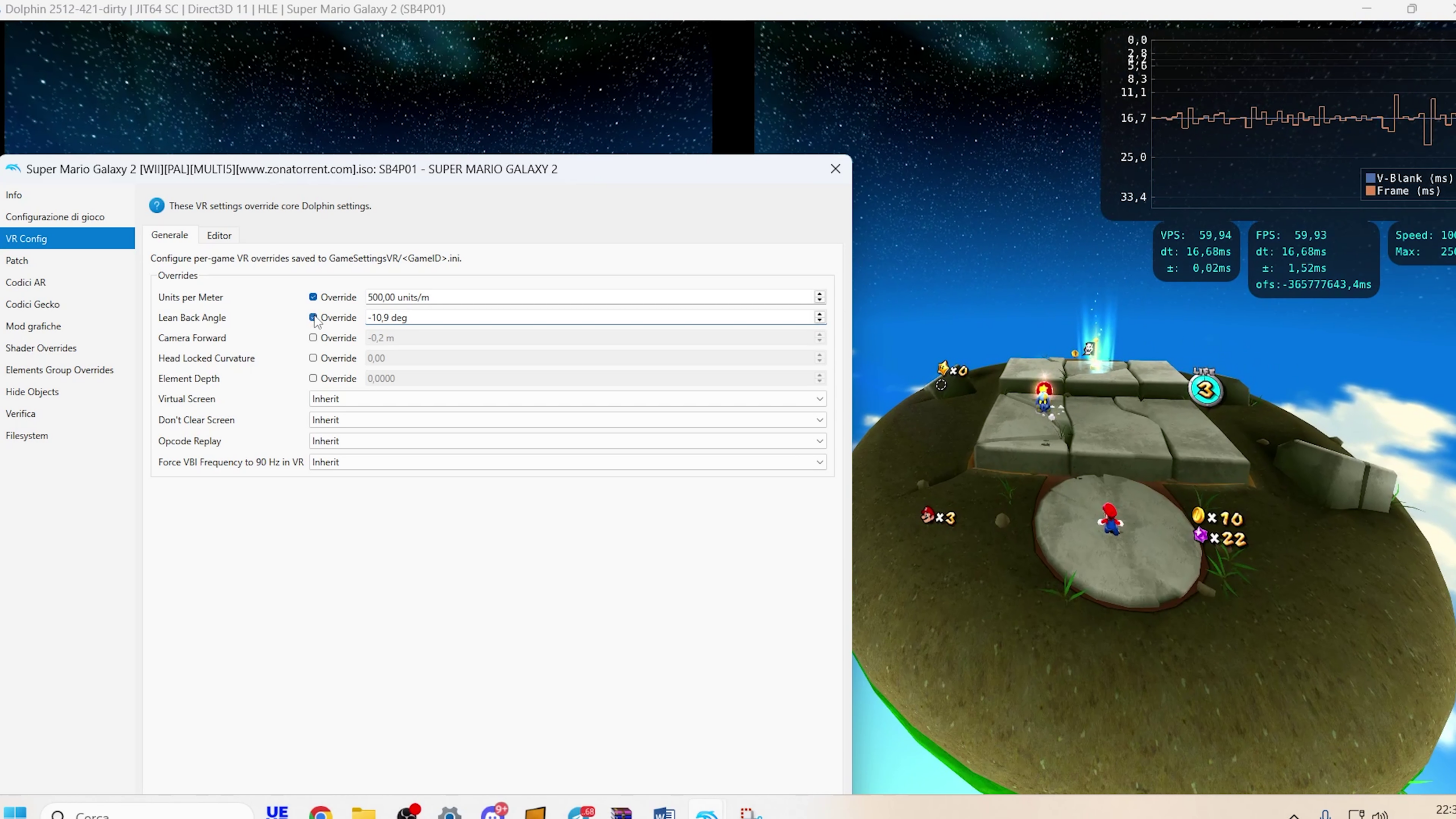Open Force VBI Frequency dropdown
The image size is (1456, 819).
[x=567, y=462]
